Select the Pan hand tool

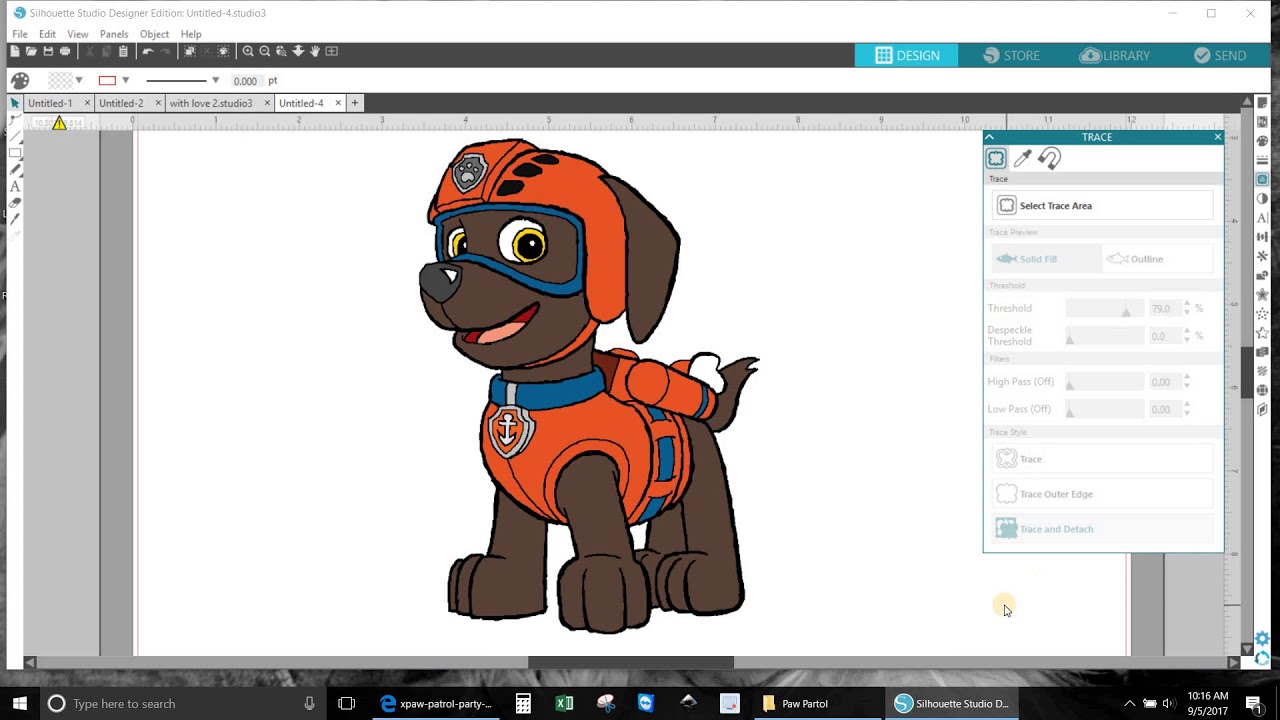315,51
